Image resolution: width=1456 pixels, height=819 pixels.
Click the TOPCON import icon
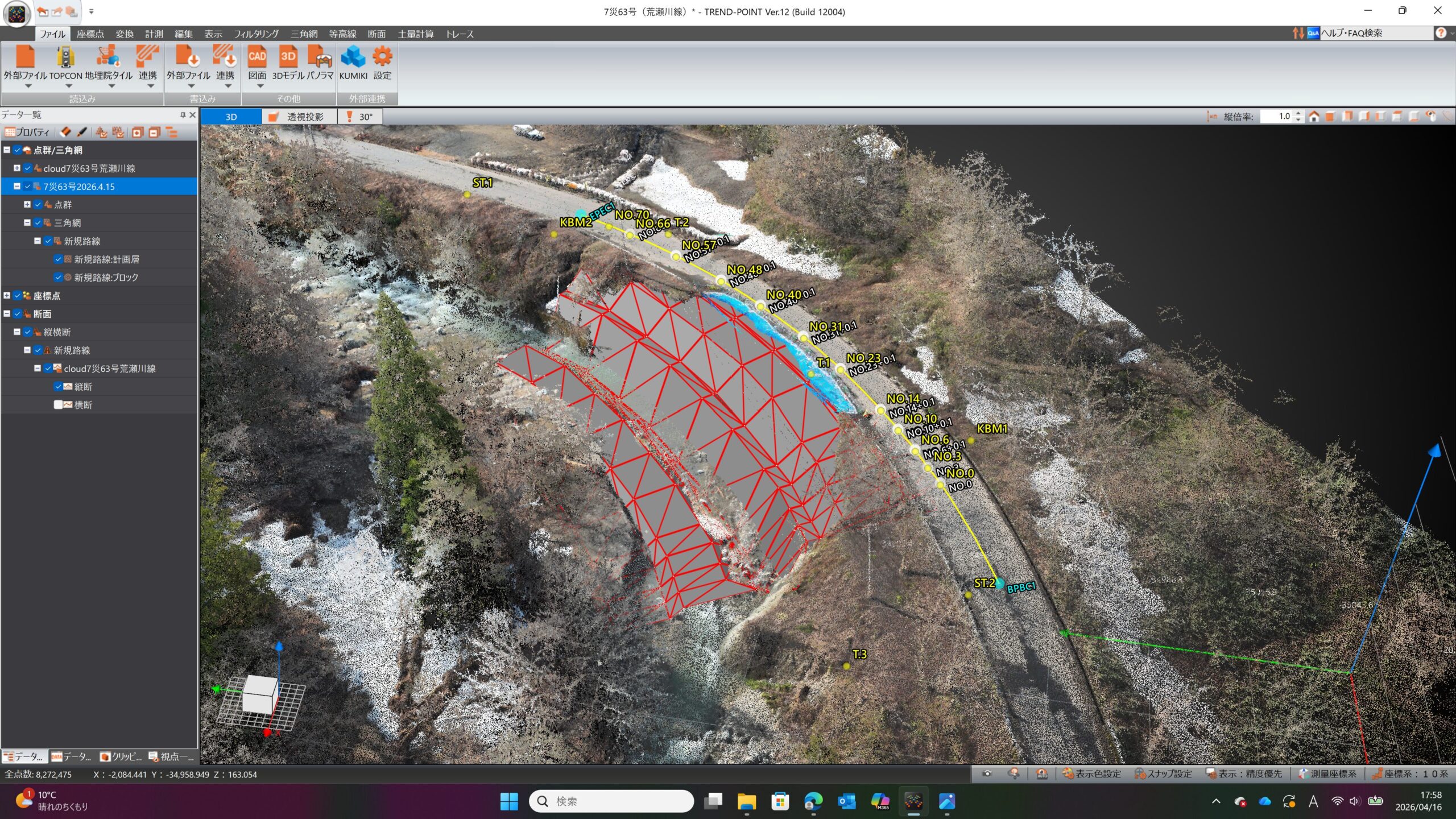click(x=65, y=57)
